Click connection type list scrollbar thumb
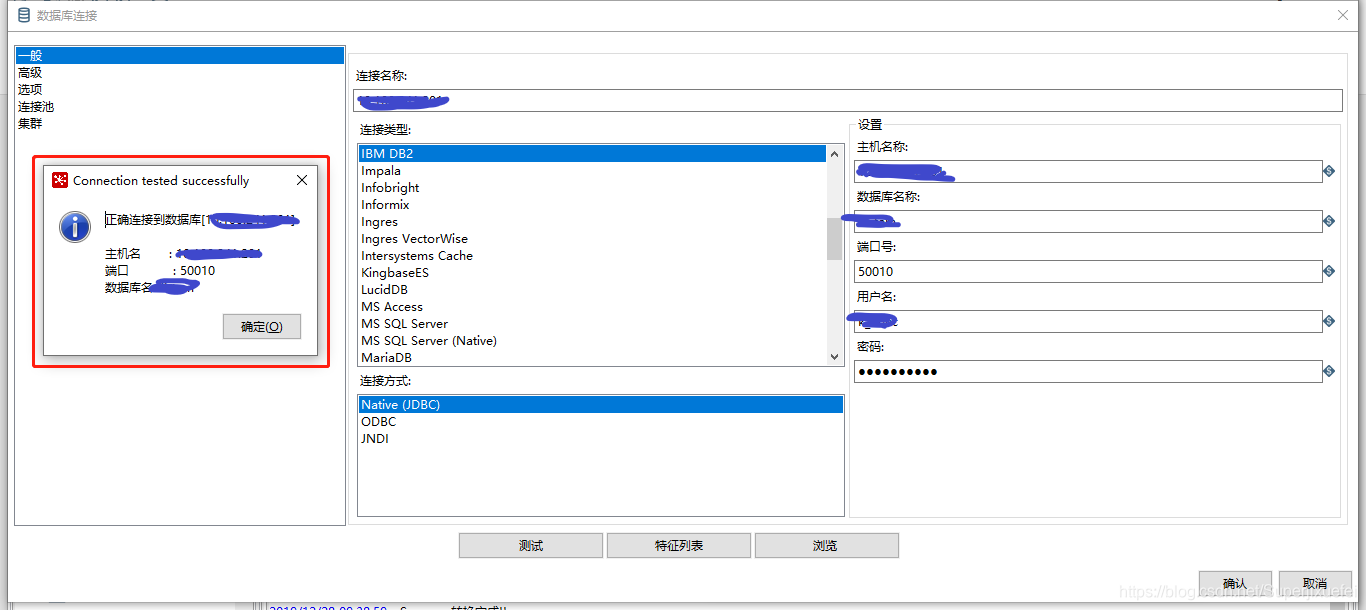Viewport: 1366px width, 610px height. click(835, 239)
